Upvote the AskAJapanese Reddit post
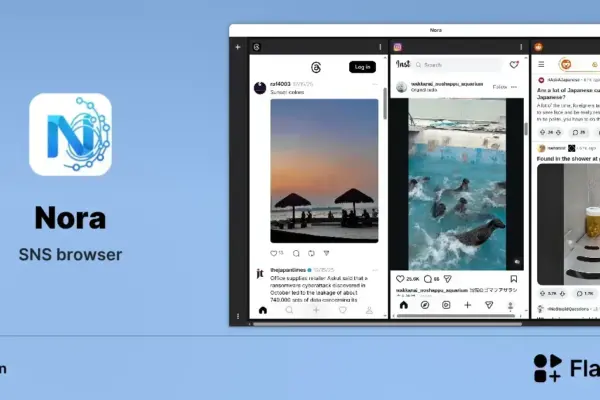 point(542,132)
